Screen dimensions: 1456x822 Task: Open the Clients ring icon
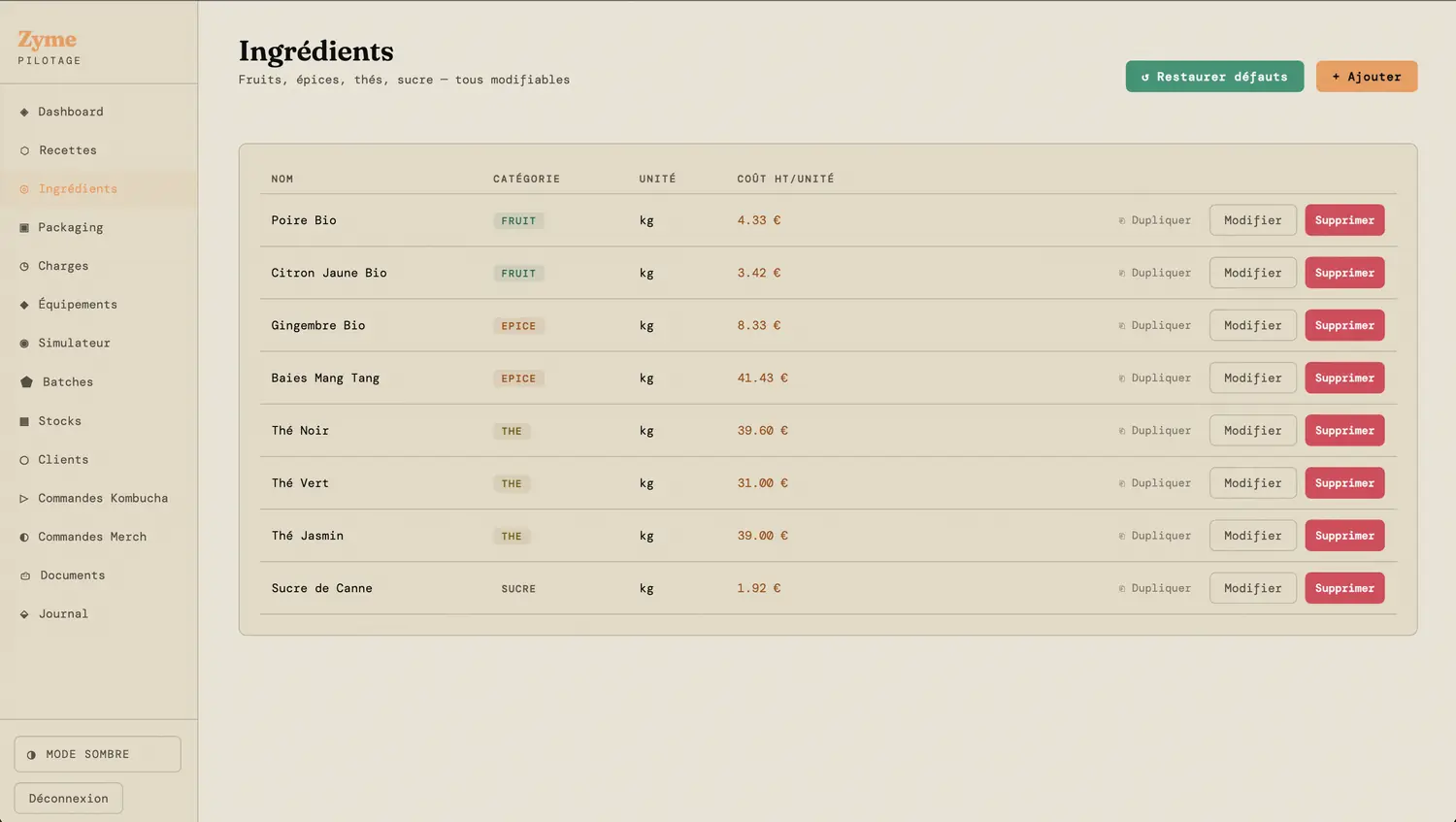[24, 460]
